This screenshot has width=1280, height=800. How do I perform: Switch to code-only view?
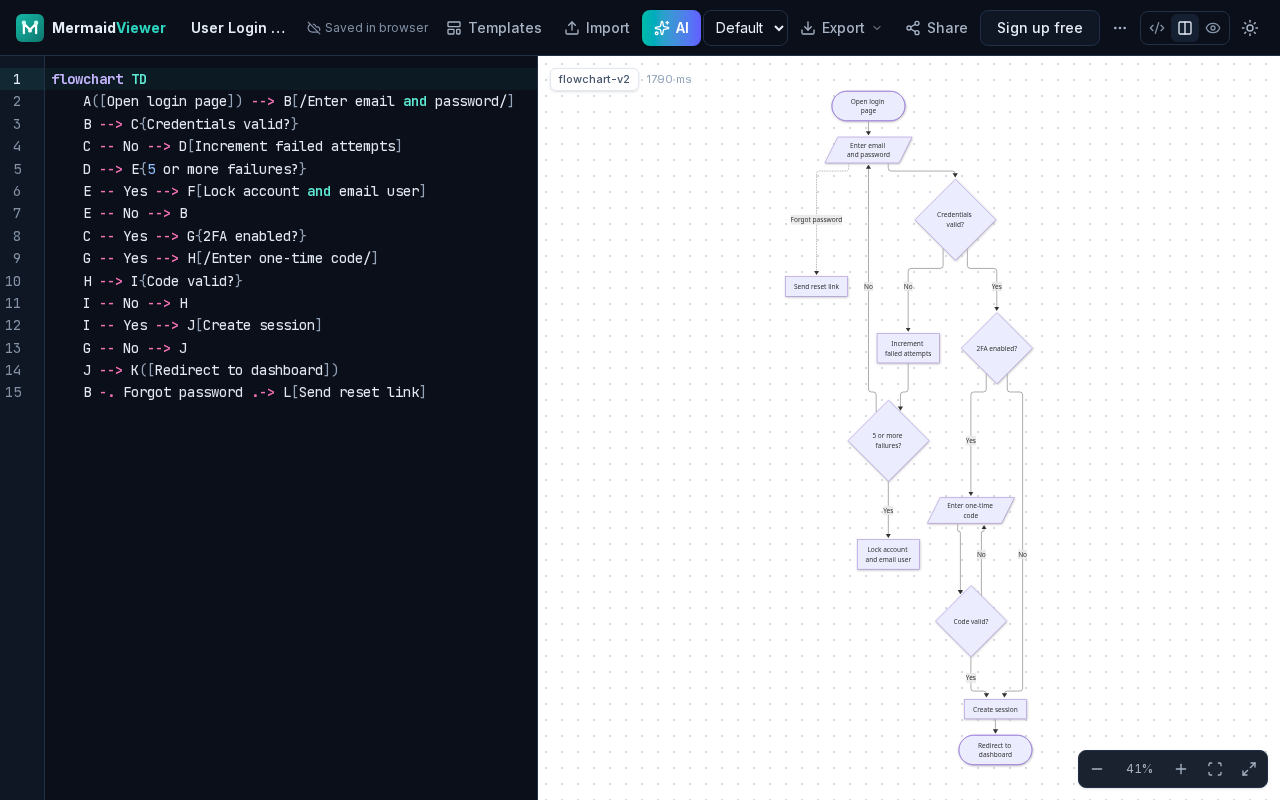[x=1157, y=28]
